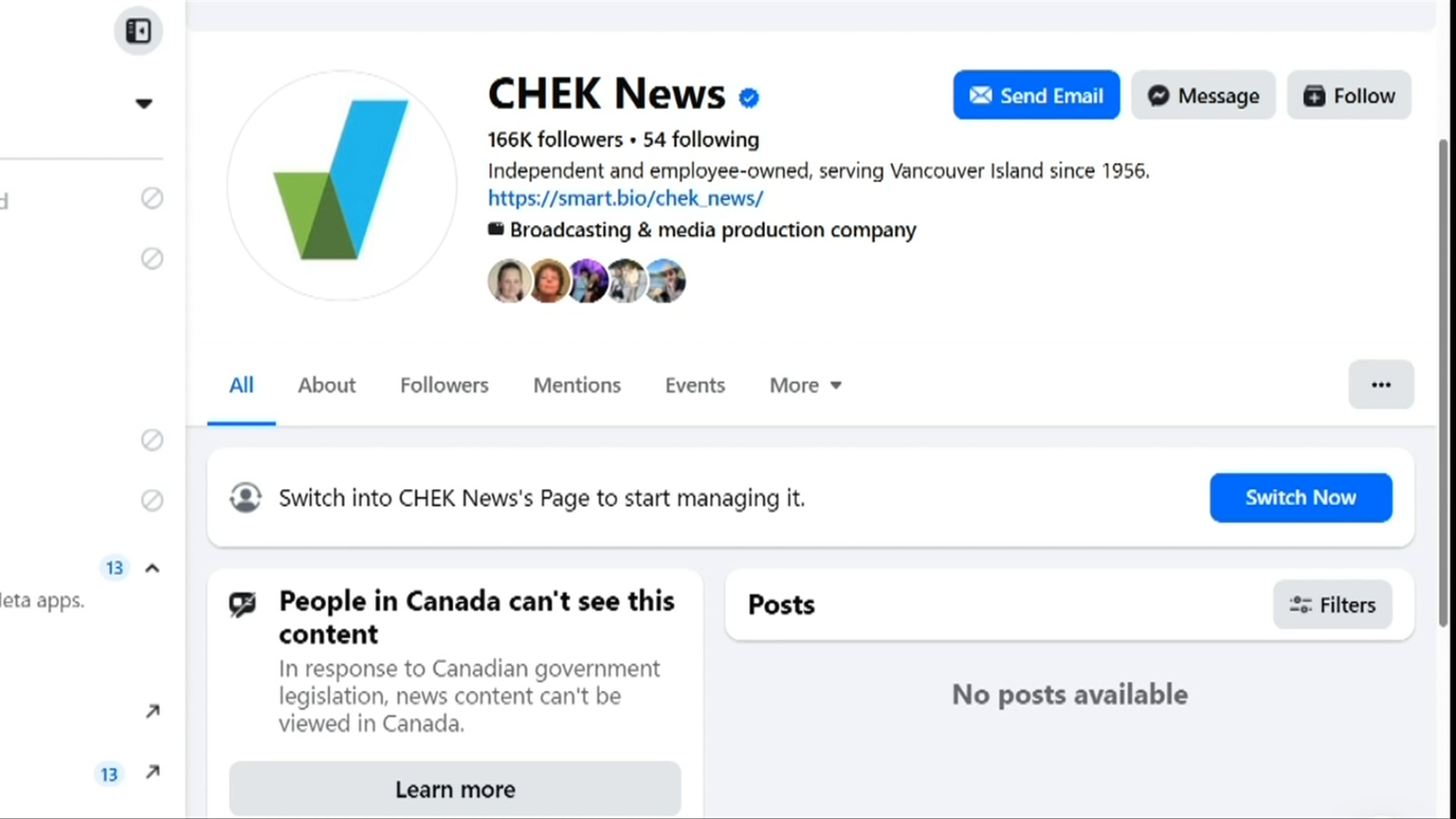Click Learn more about Canadian news restriction

point(455,789)
